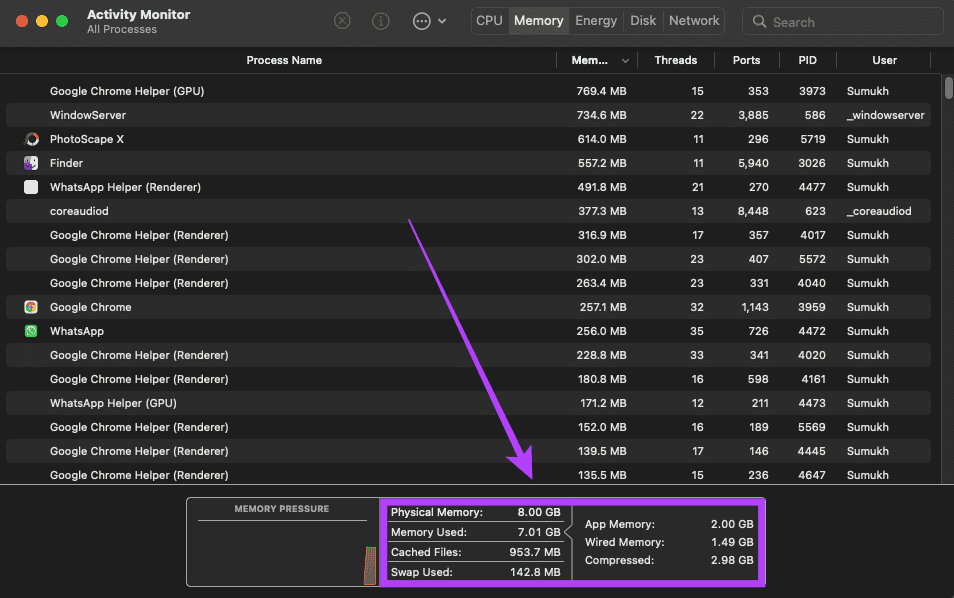954x598 pixels.
Task: Select Chrome Helper (Renderer) PID 4647
Action: pyautogui.click(x=468, y=475)
